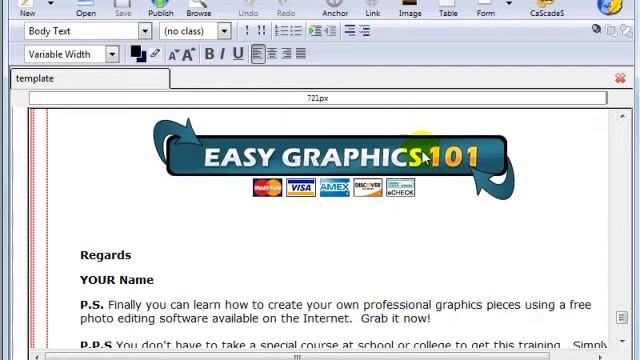Open the (no class) dropdown

[224, 31]
